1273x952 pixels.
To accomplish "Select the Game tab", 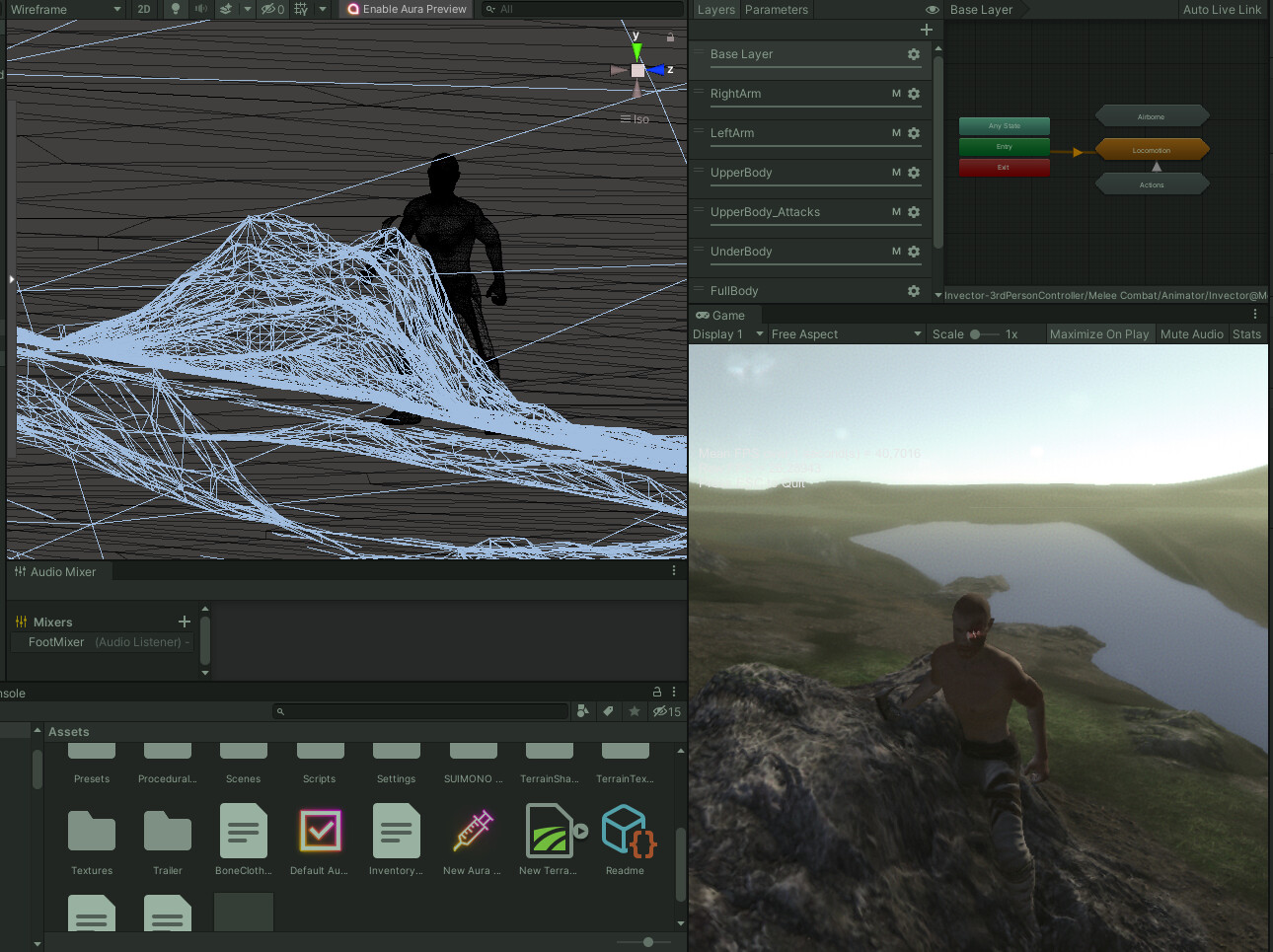I will click(x=723, y=315).
